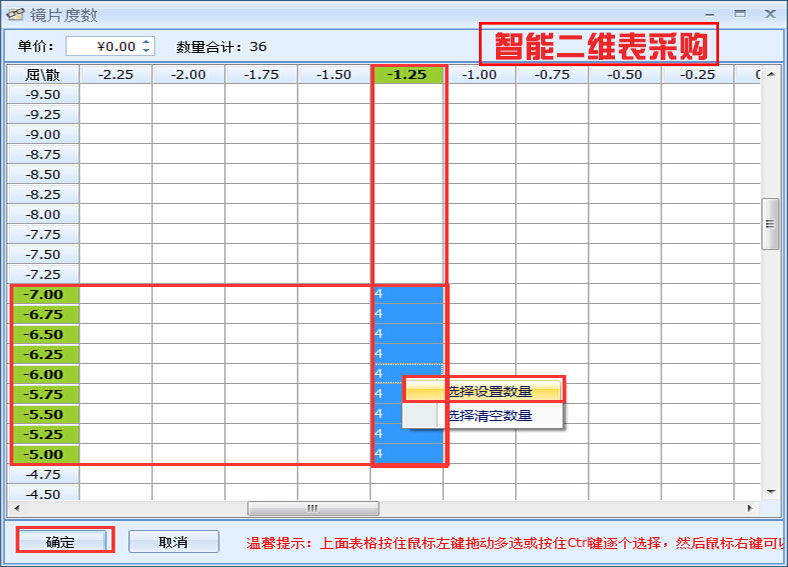Decrease unit price with spinner down arrow
Image resolution: width=788 pixels, height=567 pixels.
pos(147,51)
